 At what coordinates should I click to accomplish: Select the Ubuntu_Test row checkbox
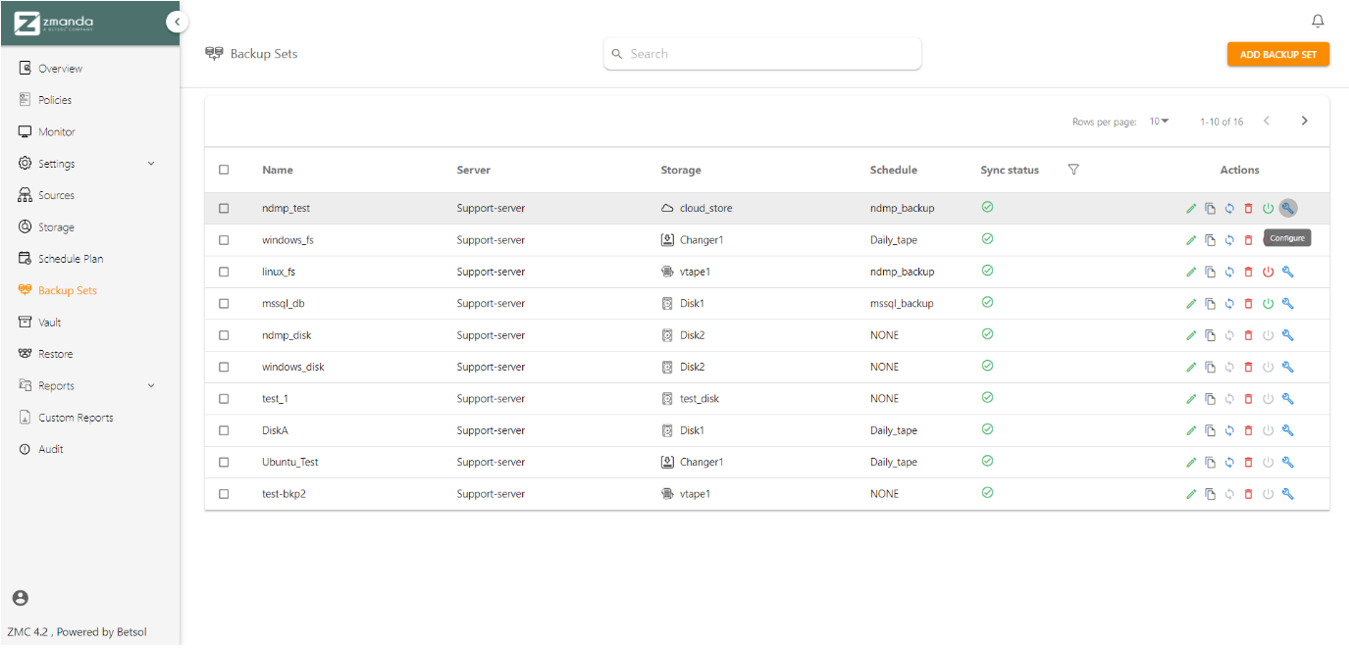click(224, 462)
